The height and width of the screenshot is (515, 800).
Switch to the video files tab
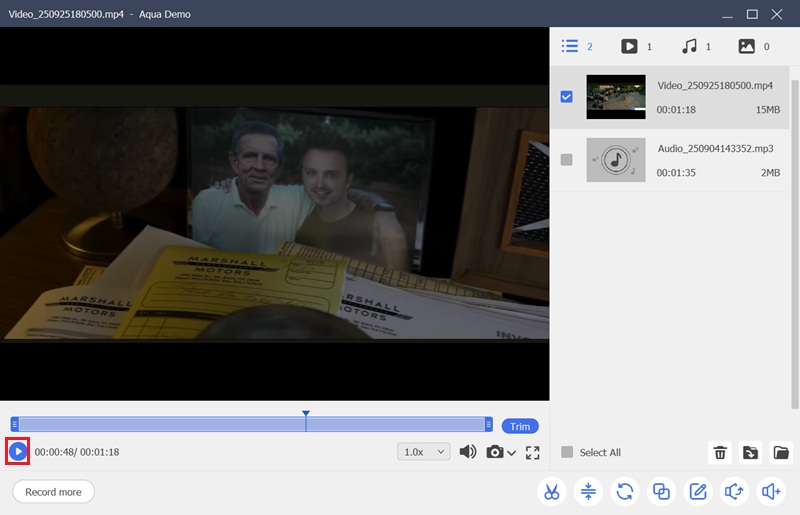coord(629,46)
